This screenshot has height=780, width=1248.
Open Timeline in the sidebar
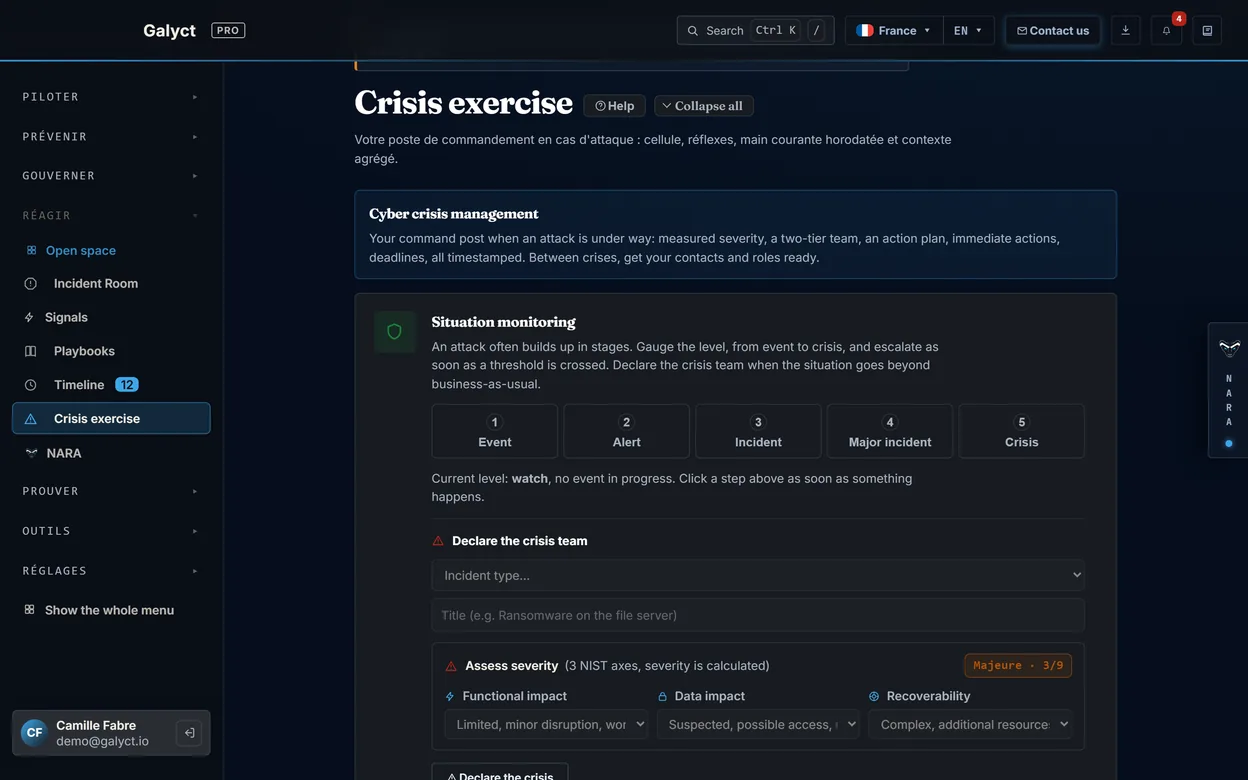(x=111, y=385)
